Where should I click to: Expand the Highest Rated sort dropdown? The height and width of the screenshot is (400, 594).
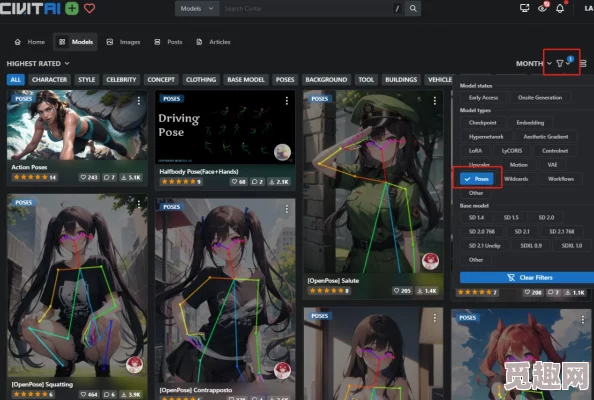coord(38,63)
